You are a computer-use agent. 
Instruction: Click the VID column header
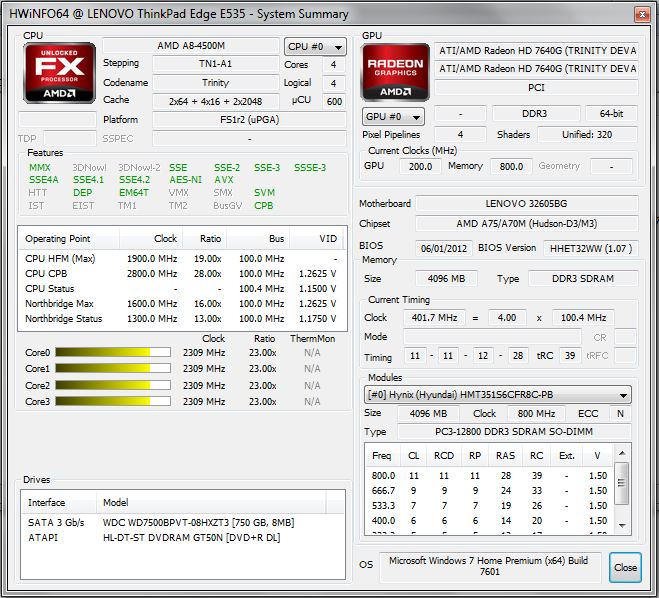(316, 239)
